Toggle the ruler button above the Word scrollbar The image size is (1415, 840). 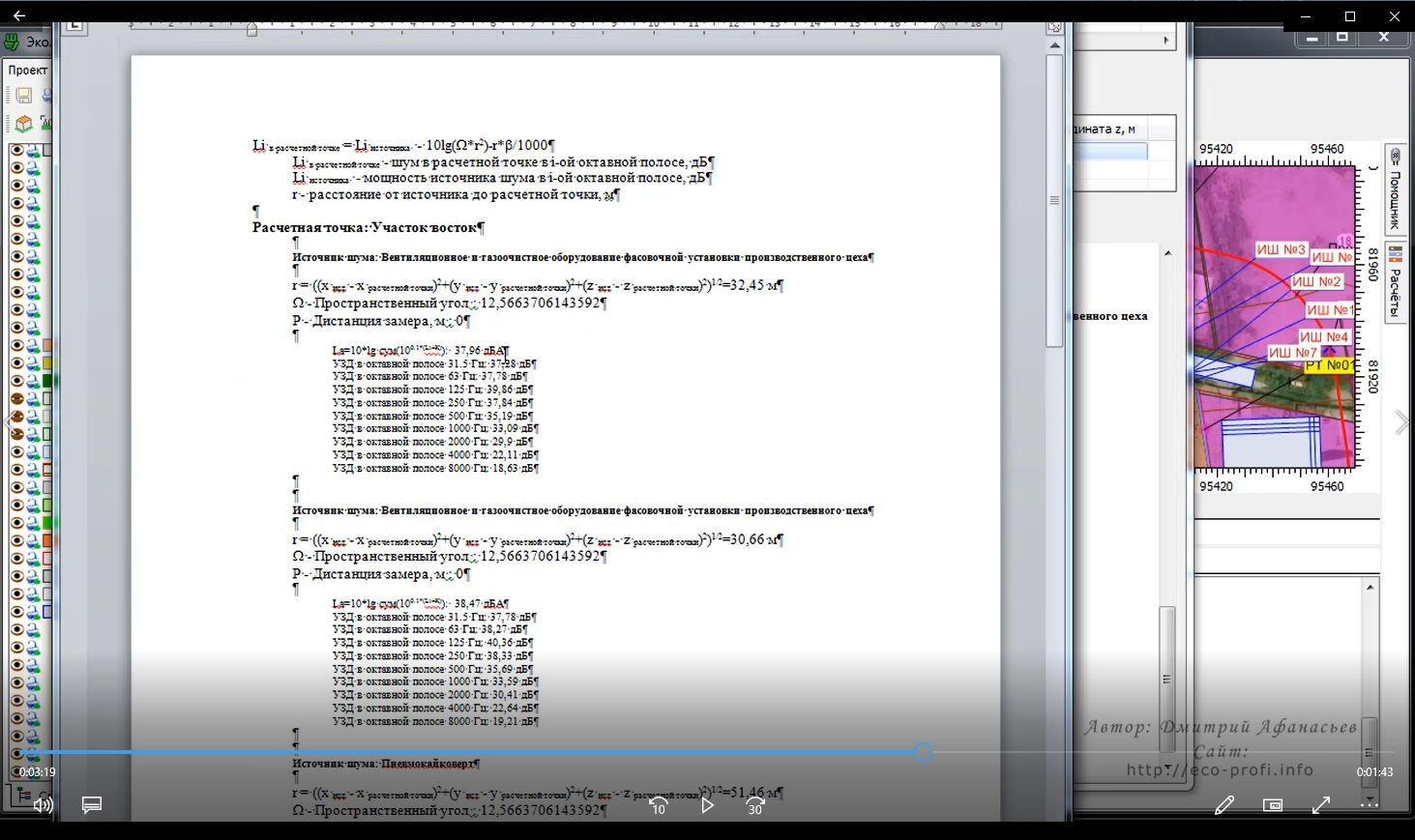(1054, 28)
